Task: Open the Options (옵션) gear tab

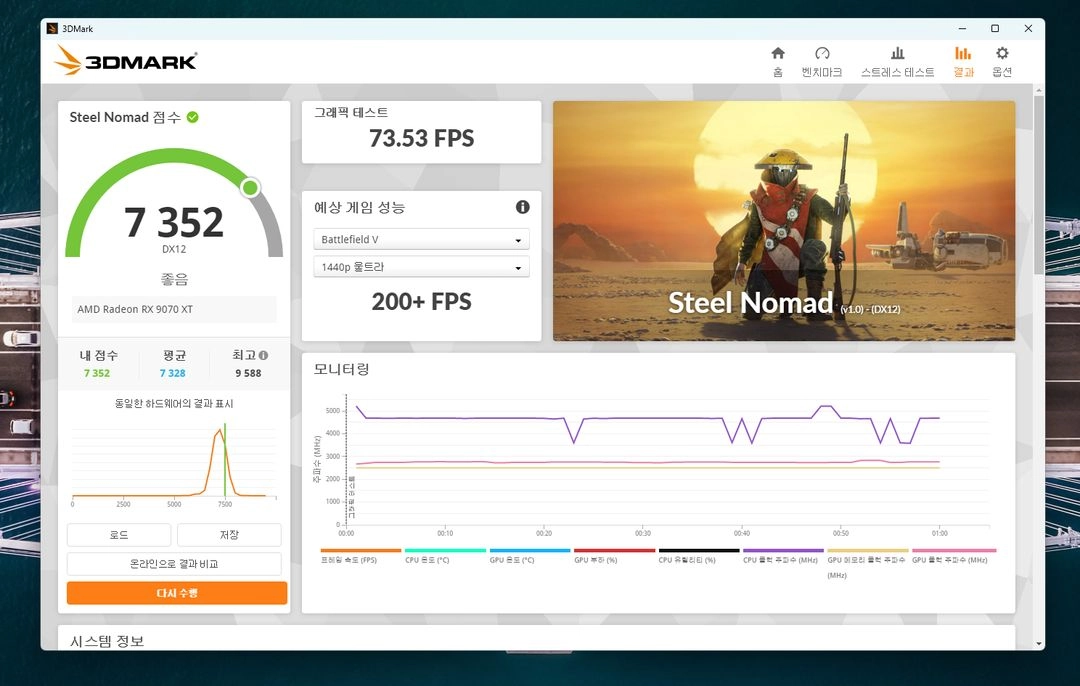Action: 1002,61
